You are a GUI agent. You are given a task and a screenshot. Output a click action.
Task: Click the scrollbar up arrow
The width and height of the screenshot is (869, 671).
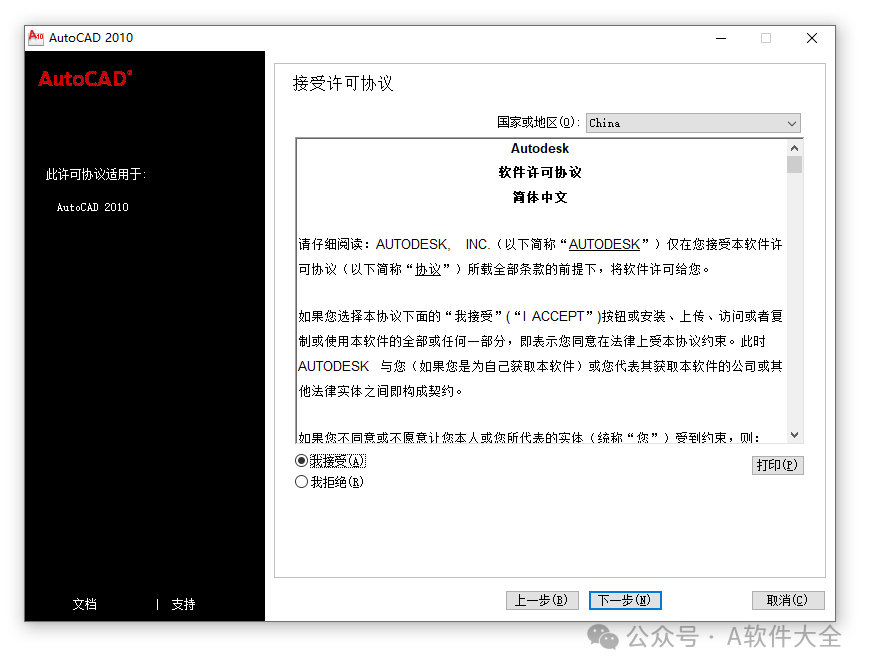pyautogui.click(x=794, y=146)
